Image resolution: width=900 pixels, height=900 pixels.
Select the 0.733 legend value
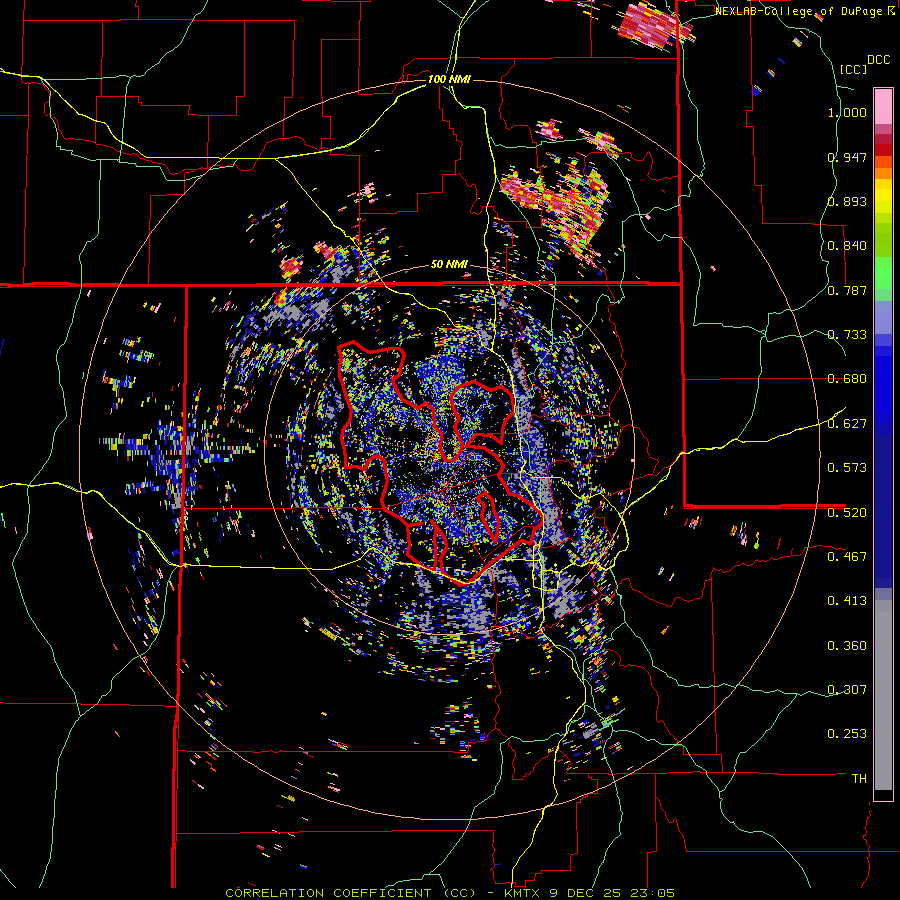point(847,335)
